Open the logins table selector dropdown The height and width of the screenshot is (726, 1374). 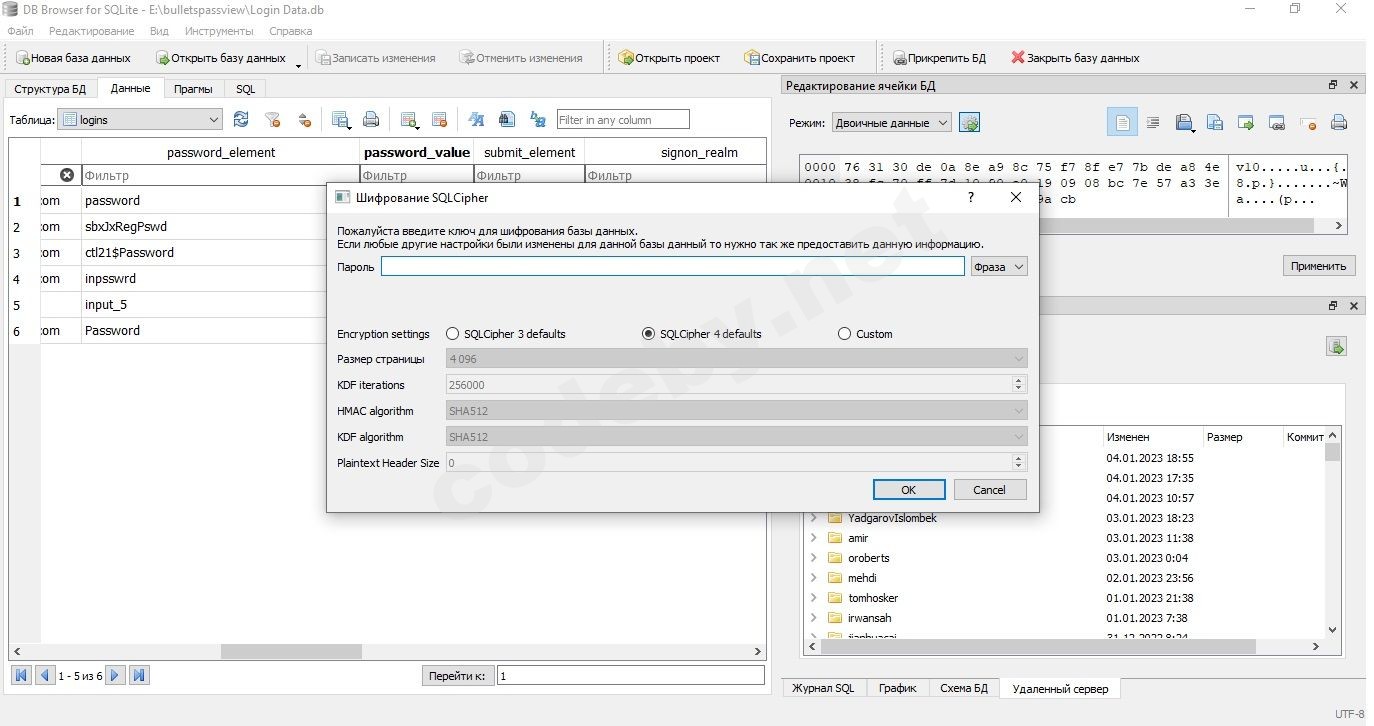(x=140, y=120)
